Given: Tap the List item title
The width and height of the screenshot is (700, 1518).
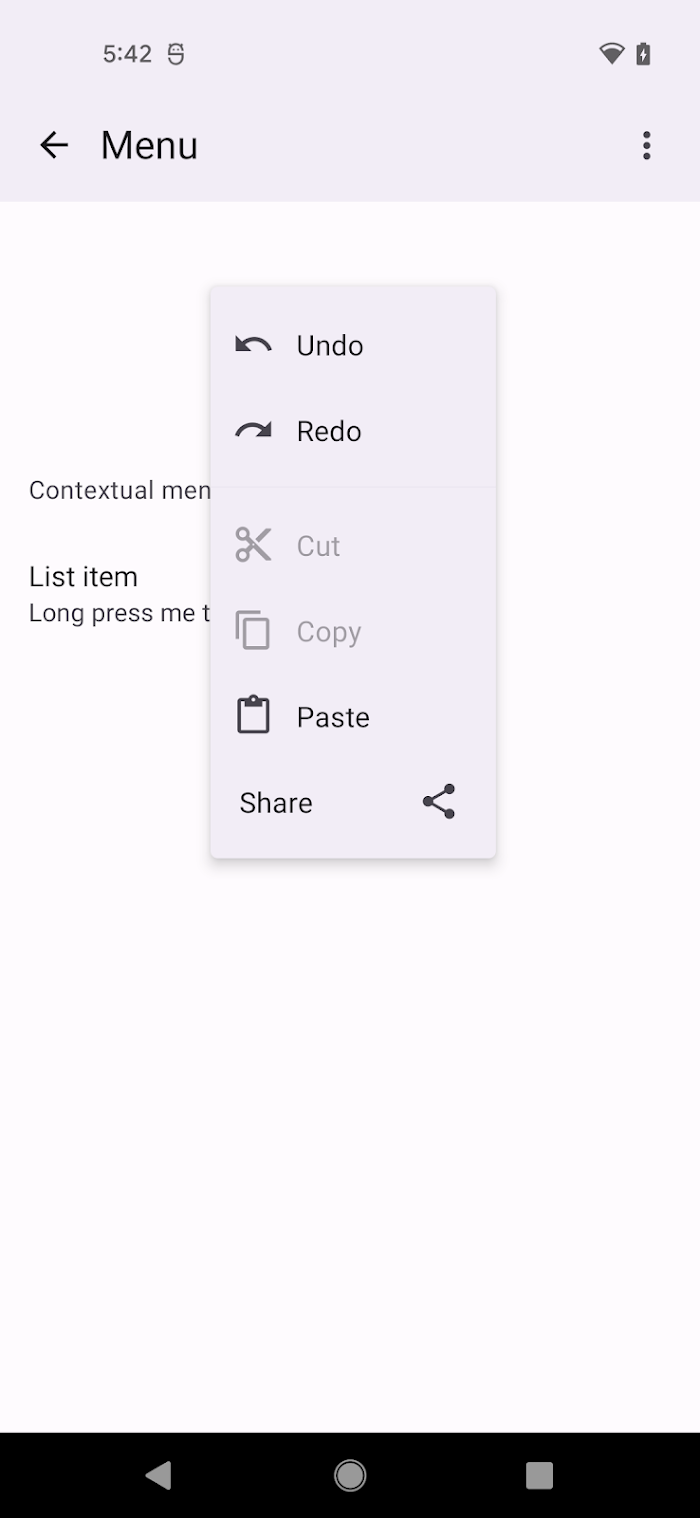Looking at the screenshot, I should point(83,577).
